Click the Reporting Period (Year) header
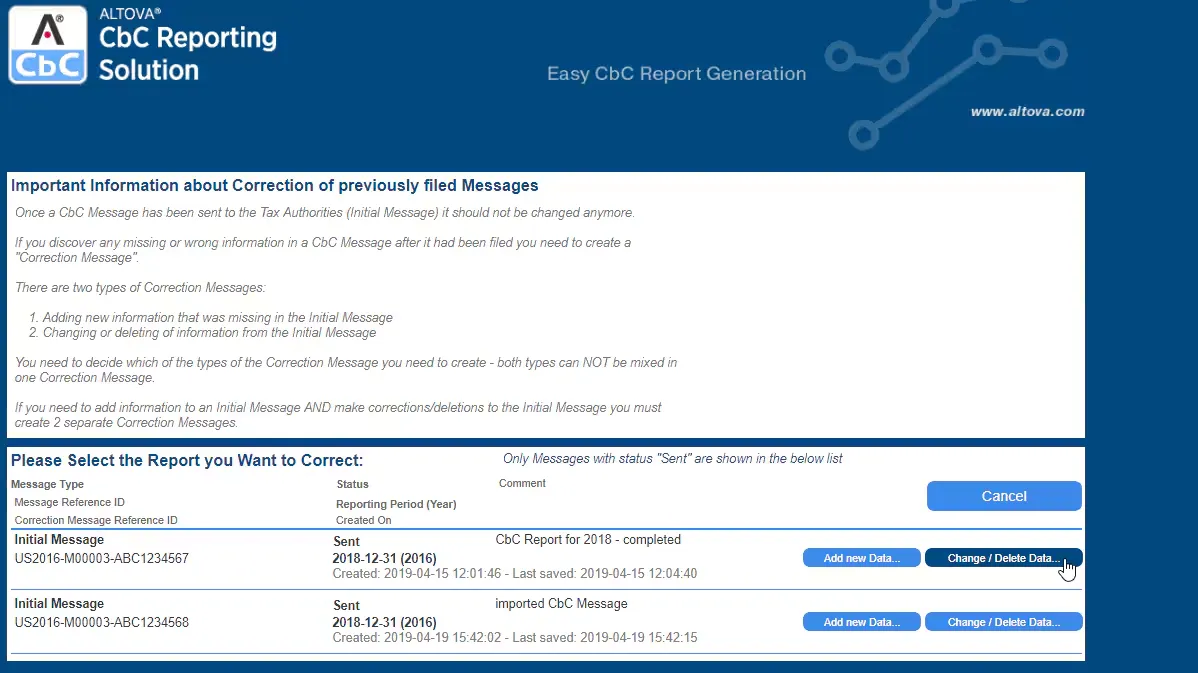Screen dimensions: 1198x673 [x=396, y=504]
